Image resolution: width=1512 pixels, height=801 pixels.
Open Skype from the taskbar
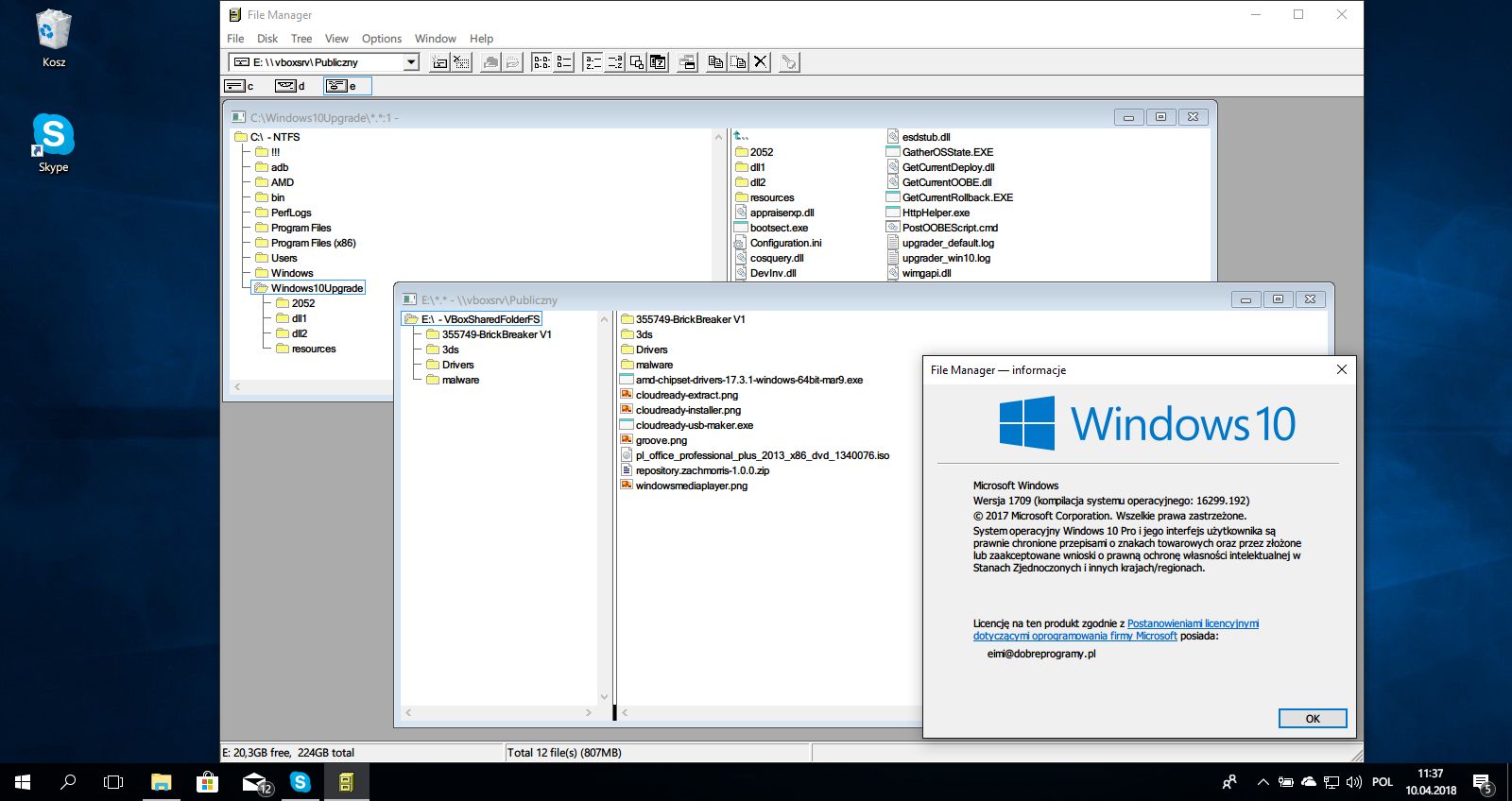(301, 782)
